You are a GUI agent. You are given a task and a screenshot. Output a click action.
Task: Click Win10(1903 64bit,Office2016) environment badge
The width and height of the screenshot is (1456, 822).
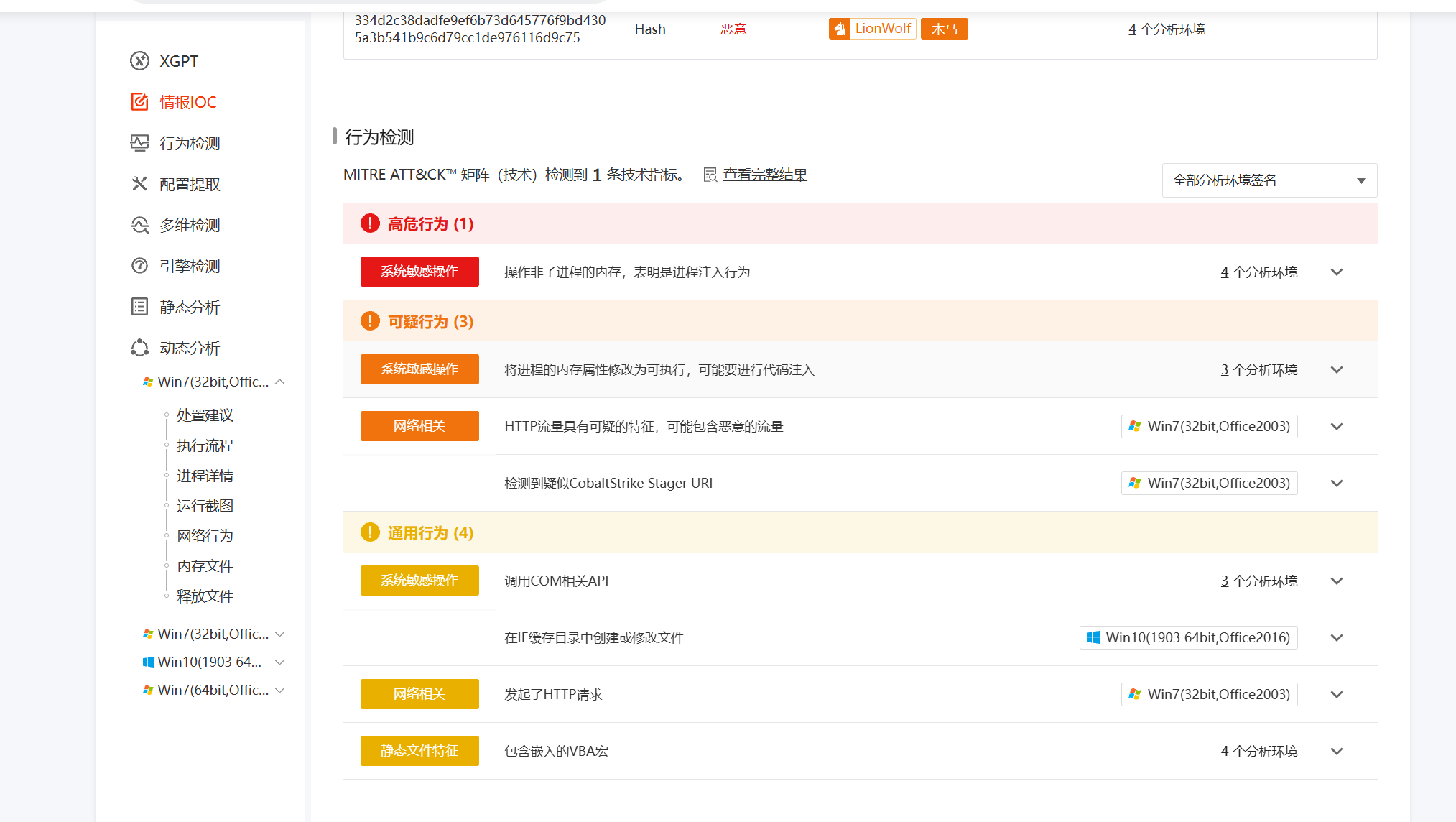pyautogui.click(x=1188, y=637)
